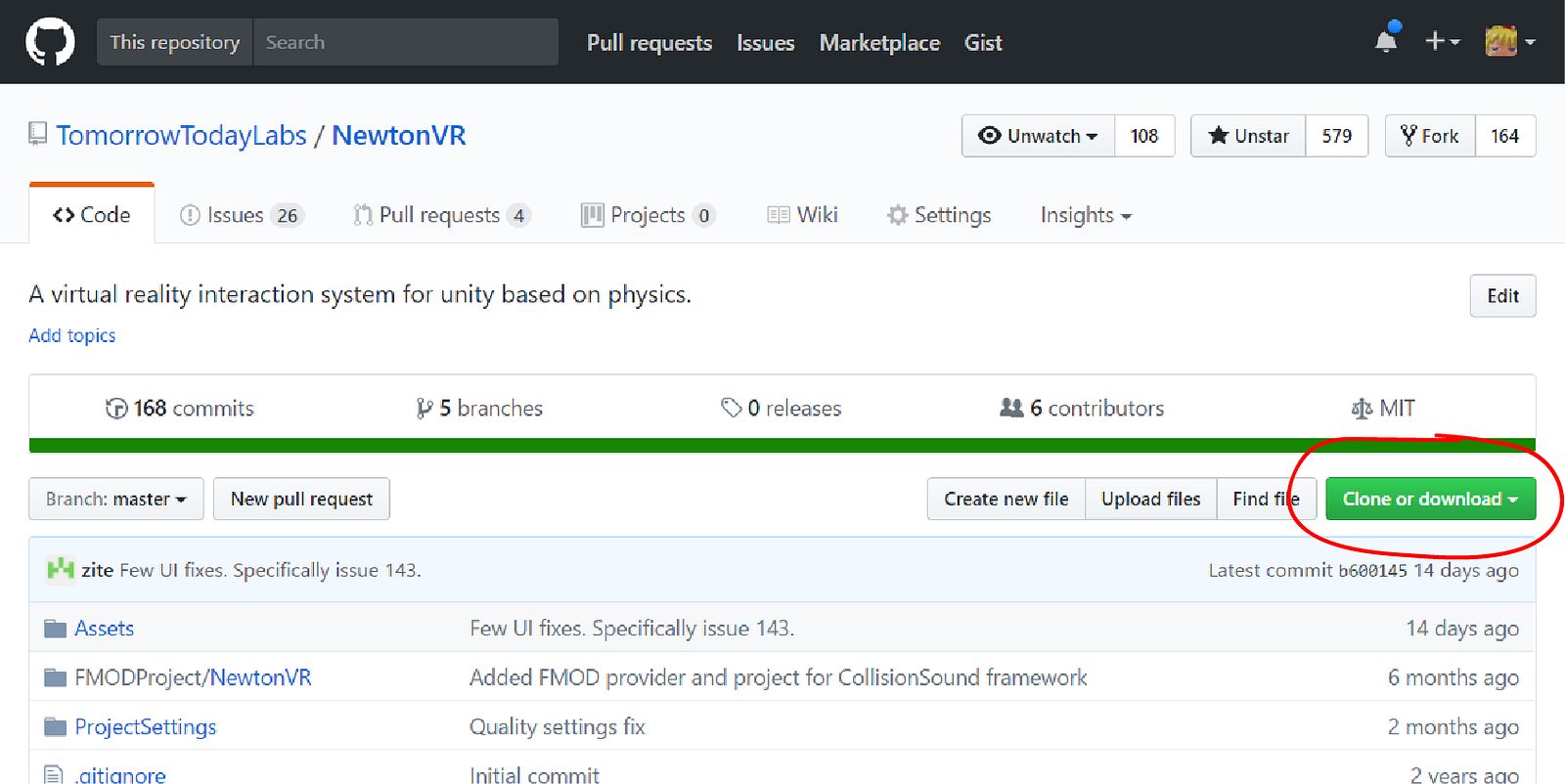Screen dimensions: 1565x784
Task: Click the Find file button
Action: tap(1267, 499)
